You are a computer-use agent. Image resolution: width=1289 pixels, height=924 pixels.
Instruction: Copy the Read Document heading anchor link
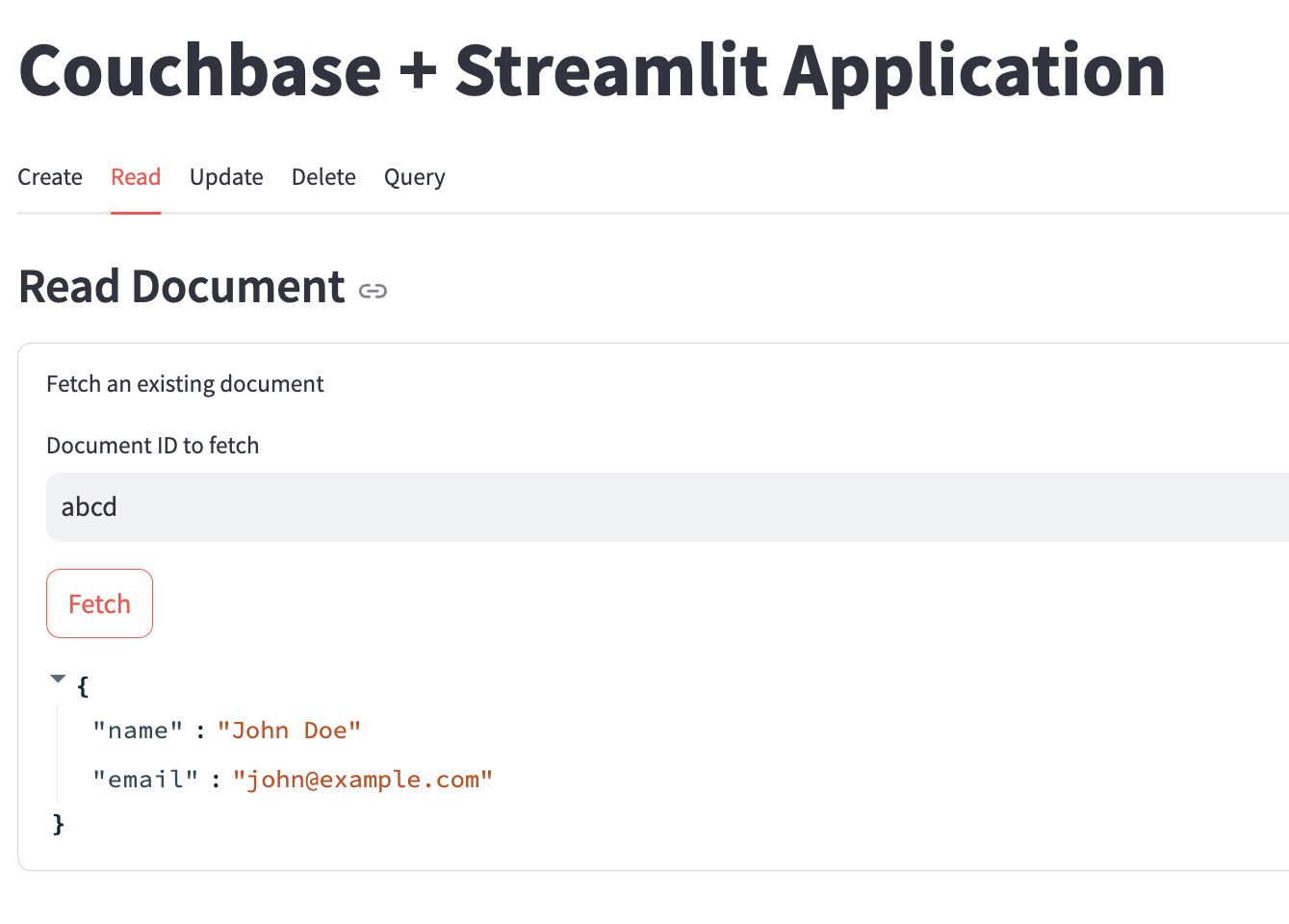(x=373, y=291)
